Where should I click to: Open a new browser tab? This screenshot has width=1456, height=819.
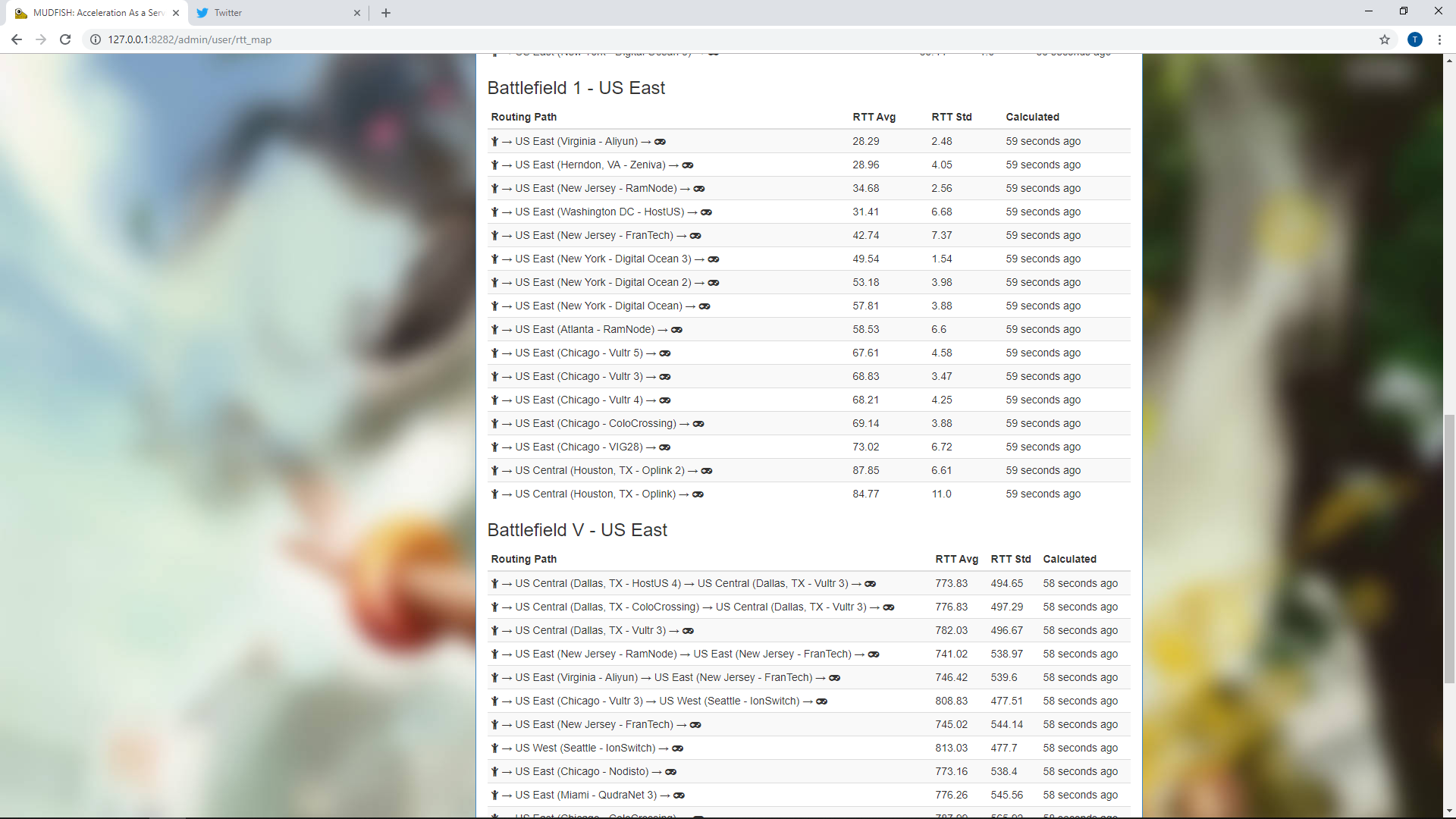[385, 13]
